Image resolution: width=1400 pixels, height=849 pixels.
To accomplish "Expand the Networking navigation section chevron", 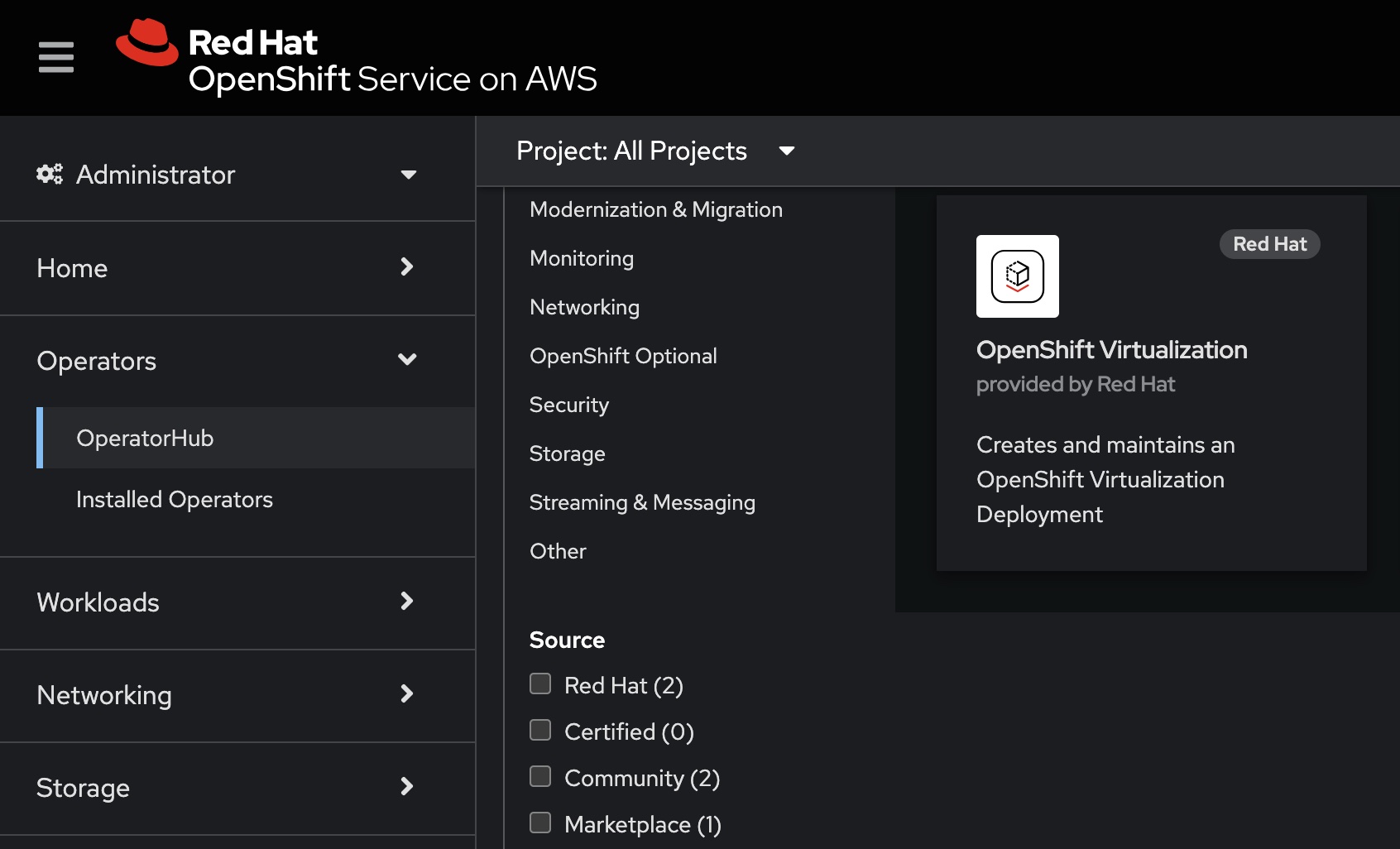I will [x=406, y=694].
